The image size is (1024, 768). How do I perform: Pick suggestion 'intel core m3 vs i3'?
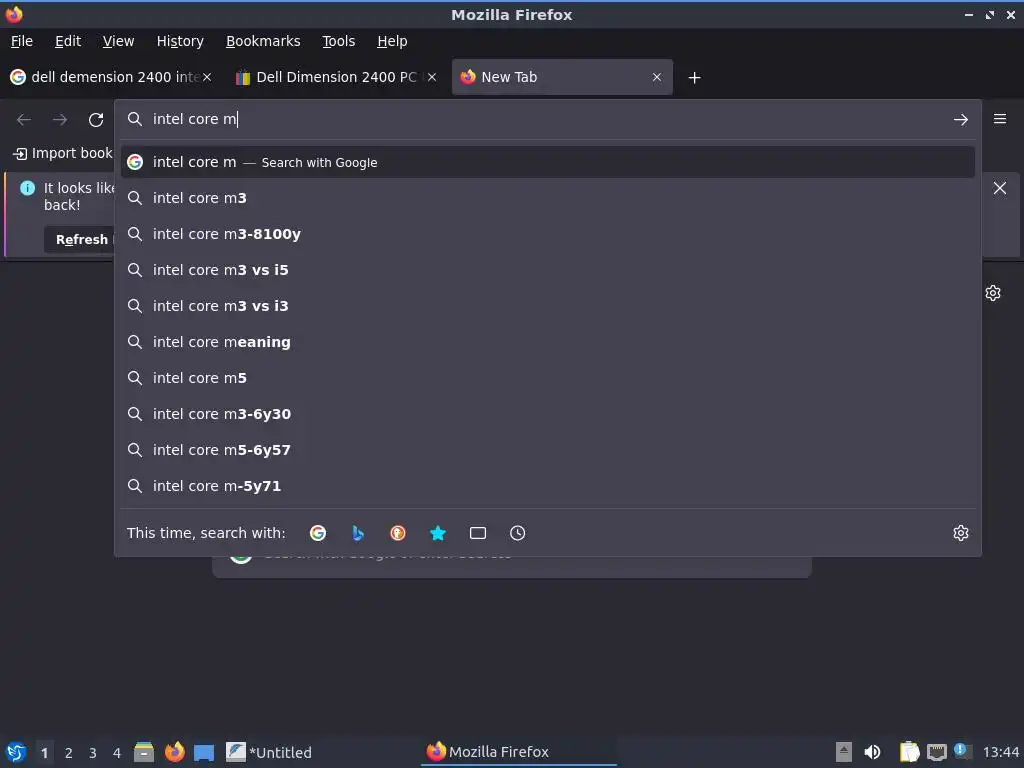547,306
